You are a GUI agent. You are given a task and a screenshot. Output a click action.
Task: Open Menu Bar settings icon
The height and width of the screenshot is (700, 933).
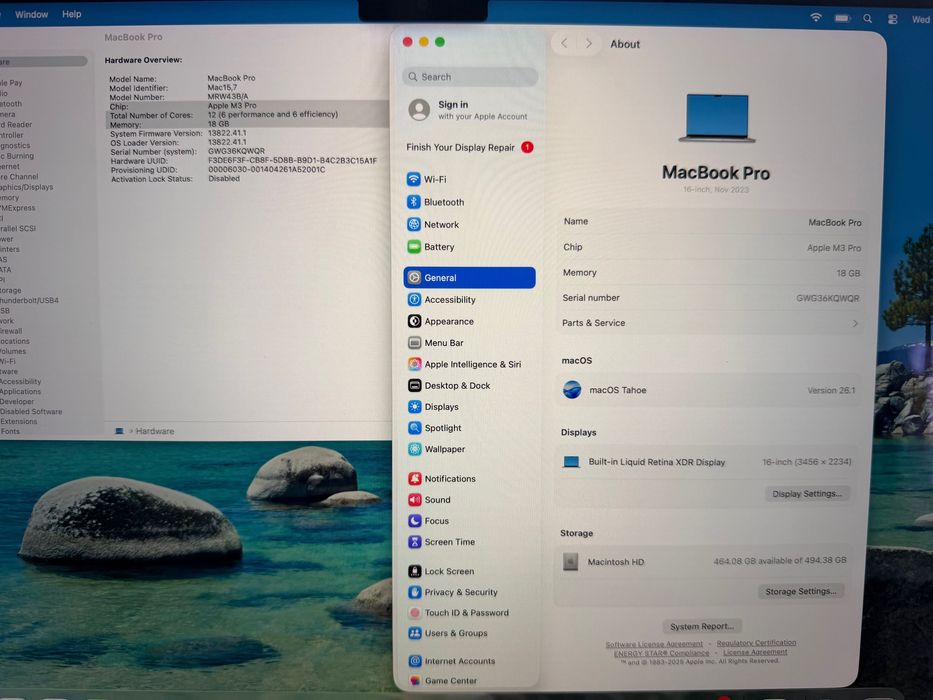(x=414, y=342)
